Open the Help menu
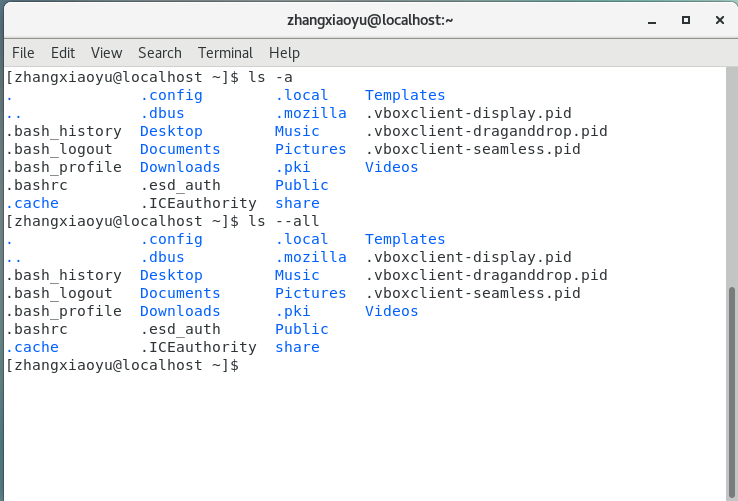This screenshot has width=738, height=501. tap(284, 53)
